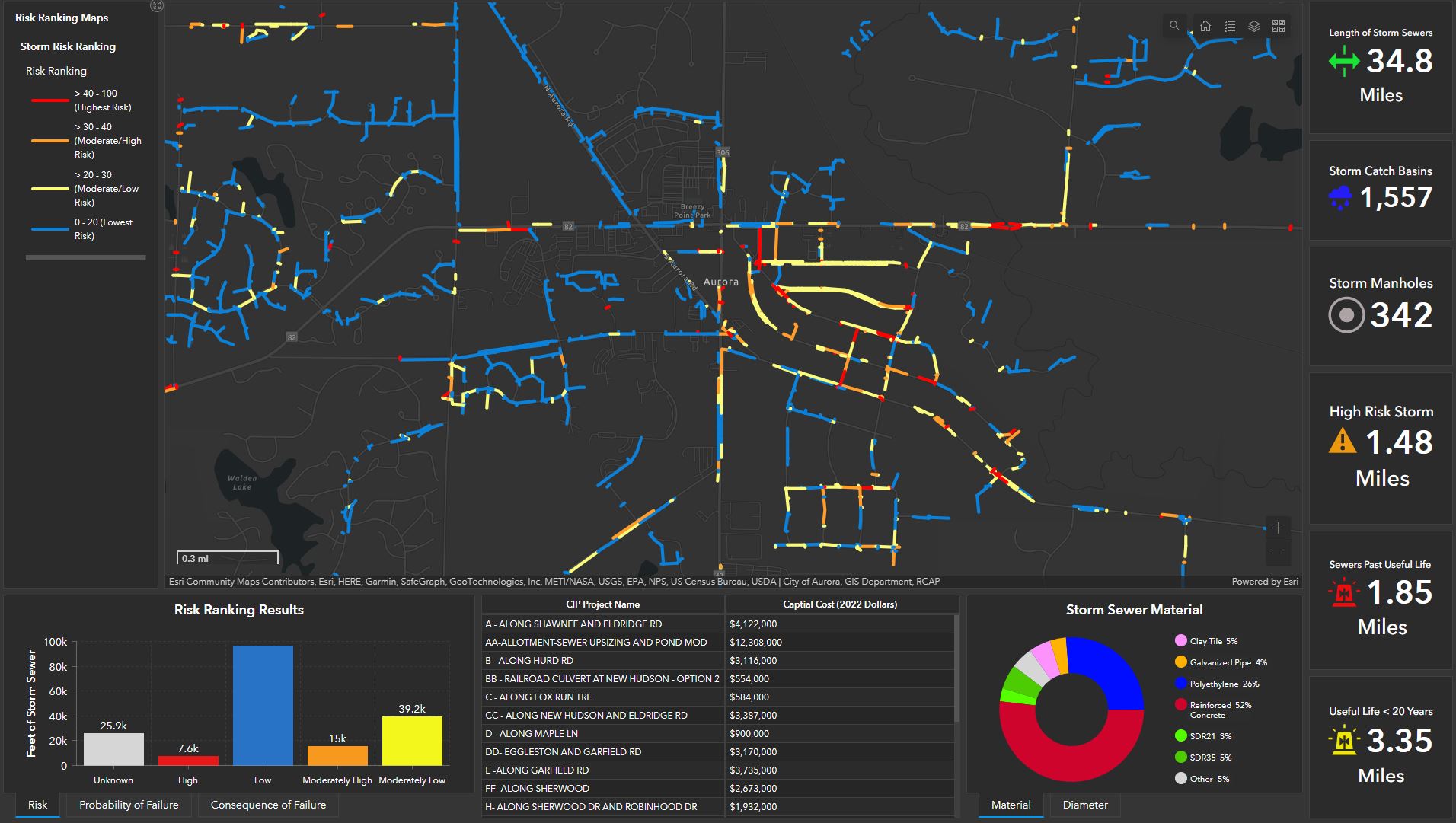1456x823 pixels.
Task: Open the map layers panel
Action: 1253,26
